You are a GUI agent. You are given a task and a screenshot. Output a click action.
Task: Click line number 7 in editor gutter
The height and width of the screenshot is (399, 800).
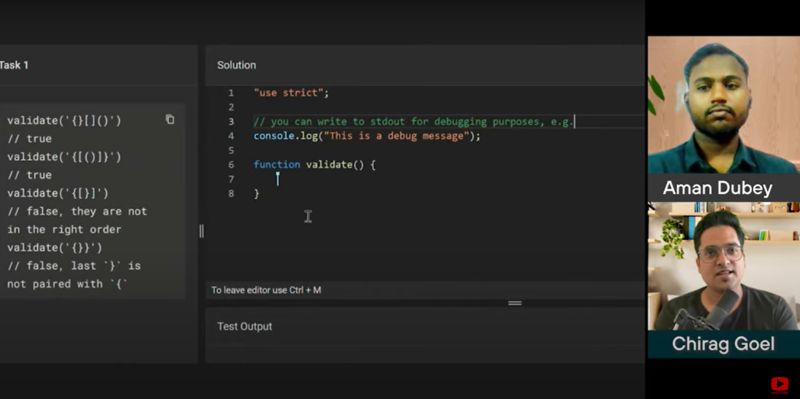point(231,179)
